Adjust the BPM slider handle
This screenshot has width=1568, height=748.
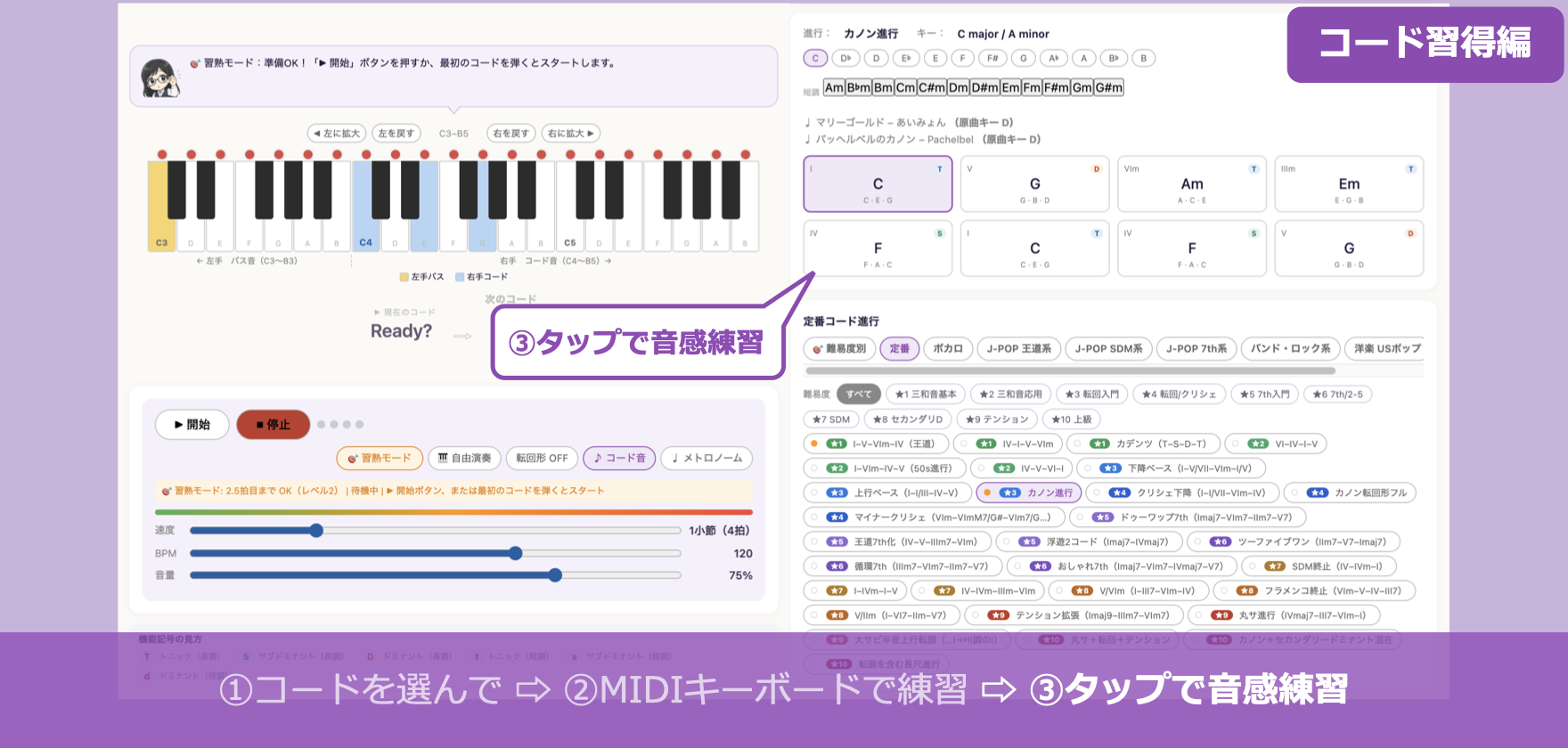515,553
